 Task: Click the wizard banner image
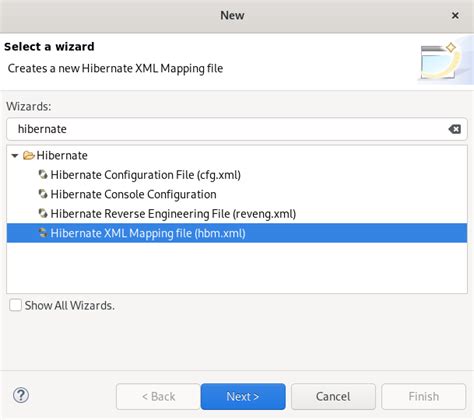tap(445, 61)
